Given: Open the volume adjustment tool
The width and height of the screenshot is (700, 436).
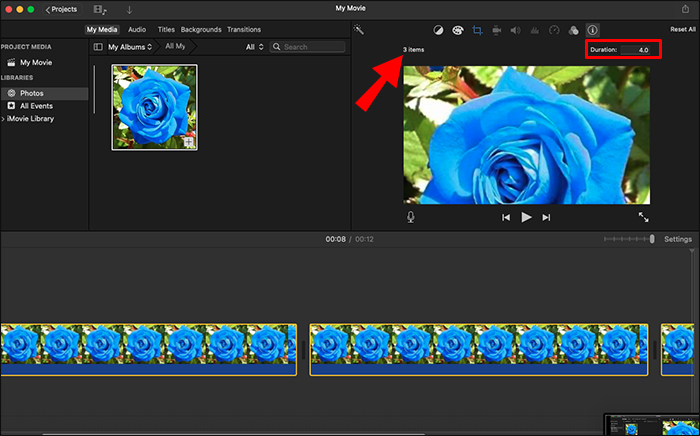Looking at the screenshot, I should pyautogui.click(x=516, y=30).
